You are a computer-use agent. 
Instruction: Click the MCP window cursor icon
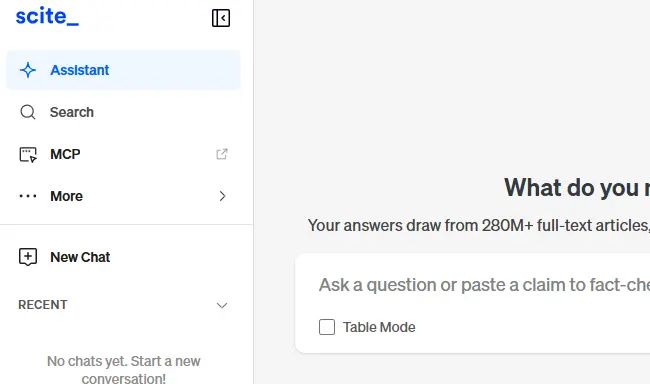pyautogui.click(x=28, y=154)
